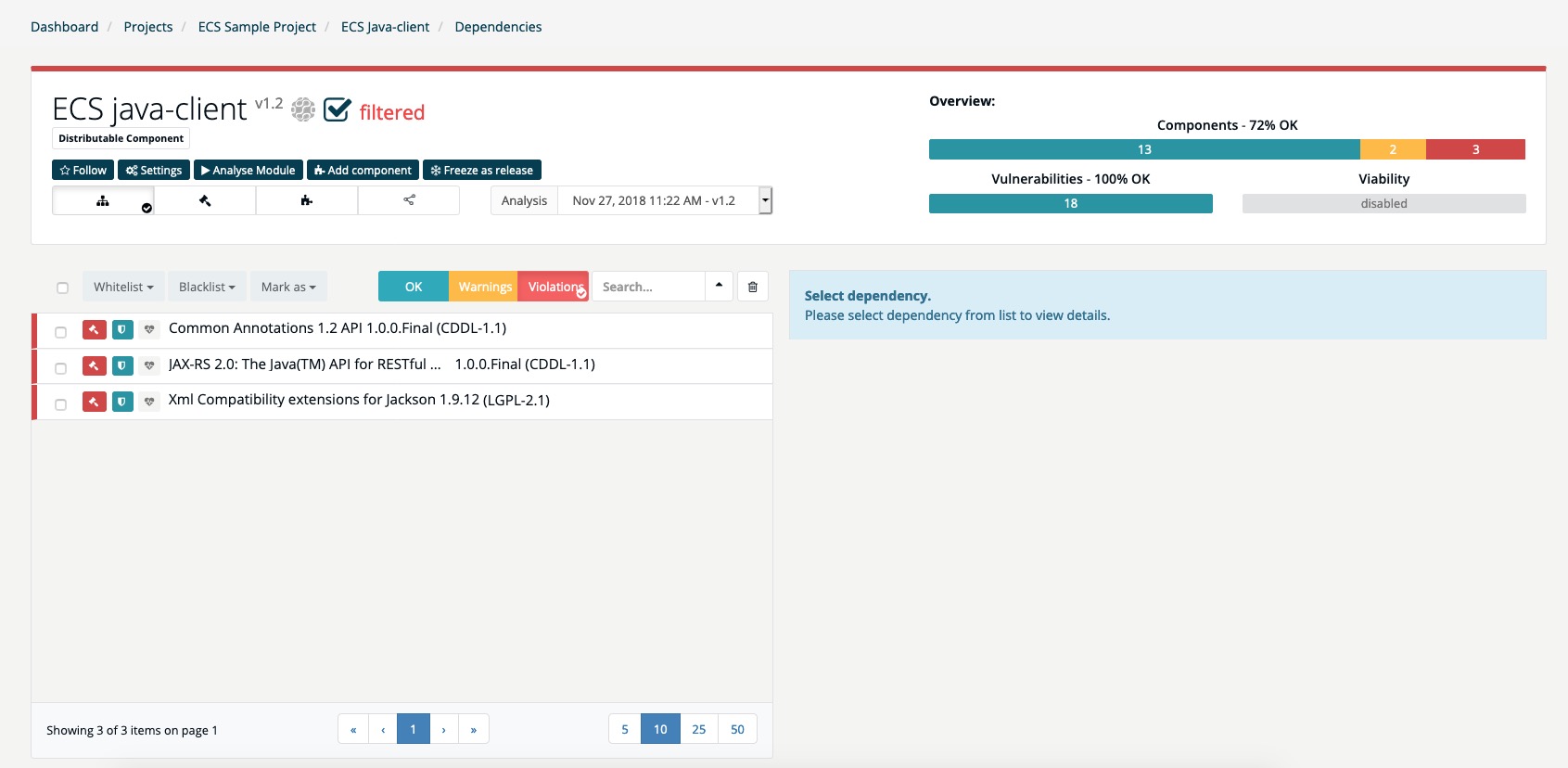Click the disabled Viability bar
Screen dimensions: 1568x768
pyautogui.click(x=1383, y=203)
